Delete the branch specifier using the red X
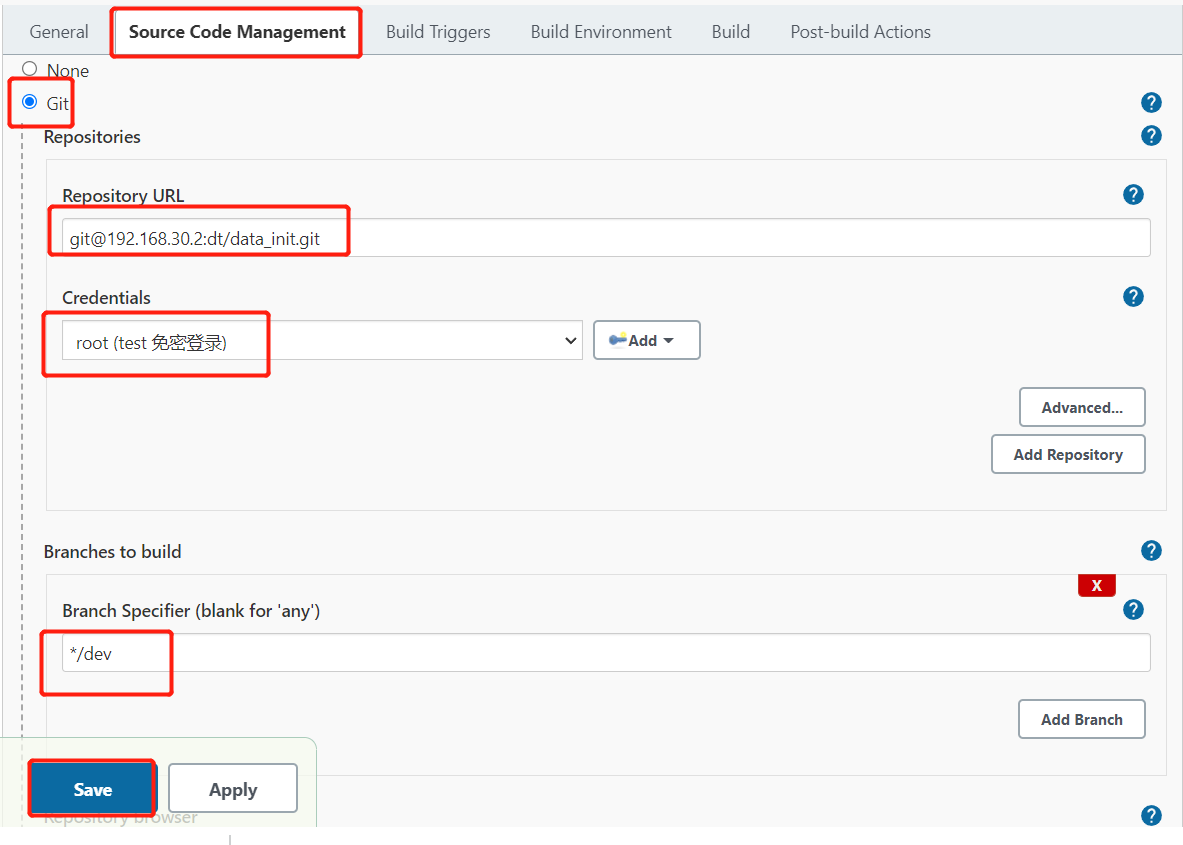This screenshot has width=1183, height=845. (1096, 585)
